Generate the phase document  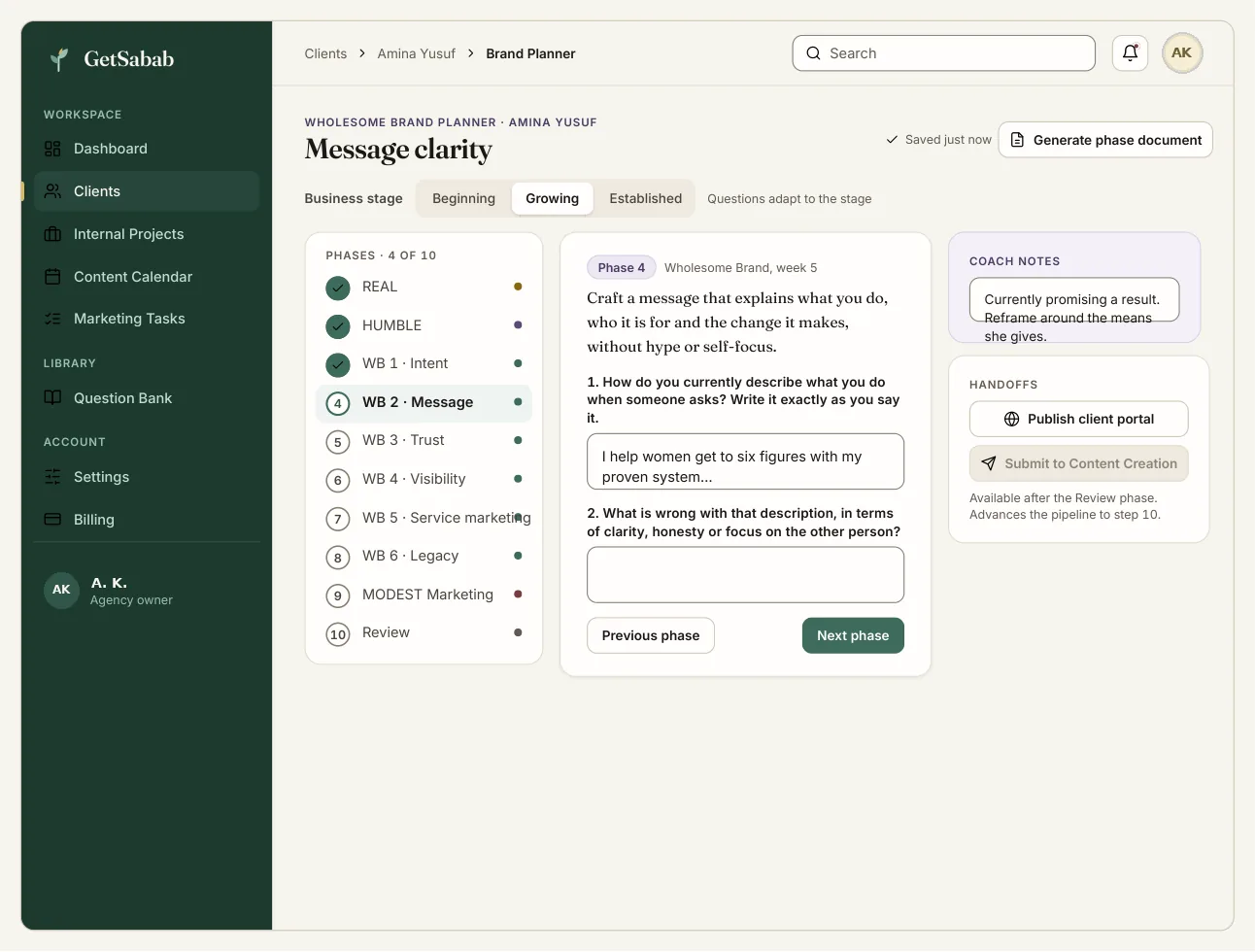pyautogui.click(x=1105, y=140)
